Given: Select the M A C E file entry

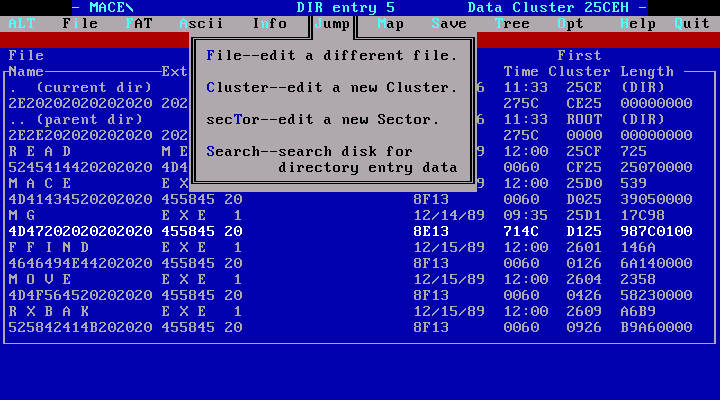Looking at the screenshot, I should coord(40,184).
